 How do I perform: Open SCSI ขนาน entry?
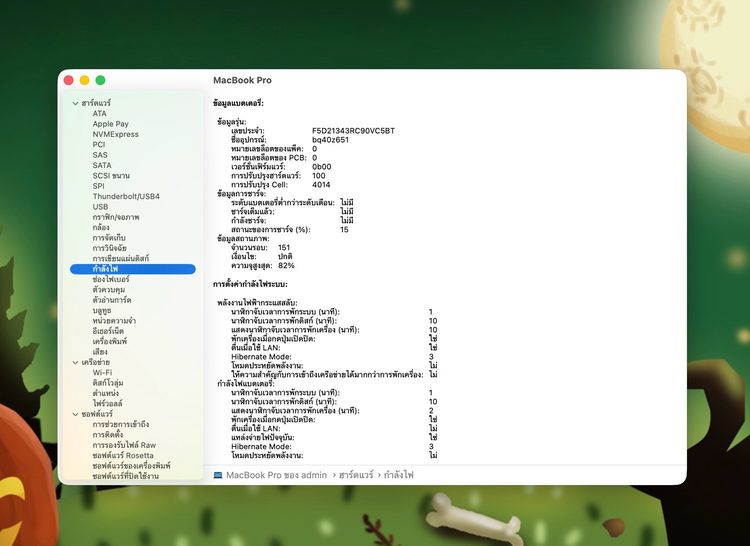111,175
